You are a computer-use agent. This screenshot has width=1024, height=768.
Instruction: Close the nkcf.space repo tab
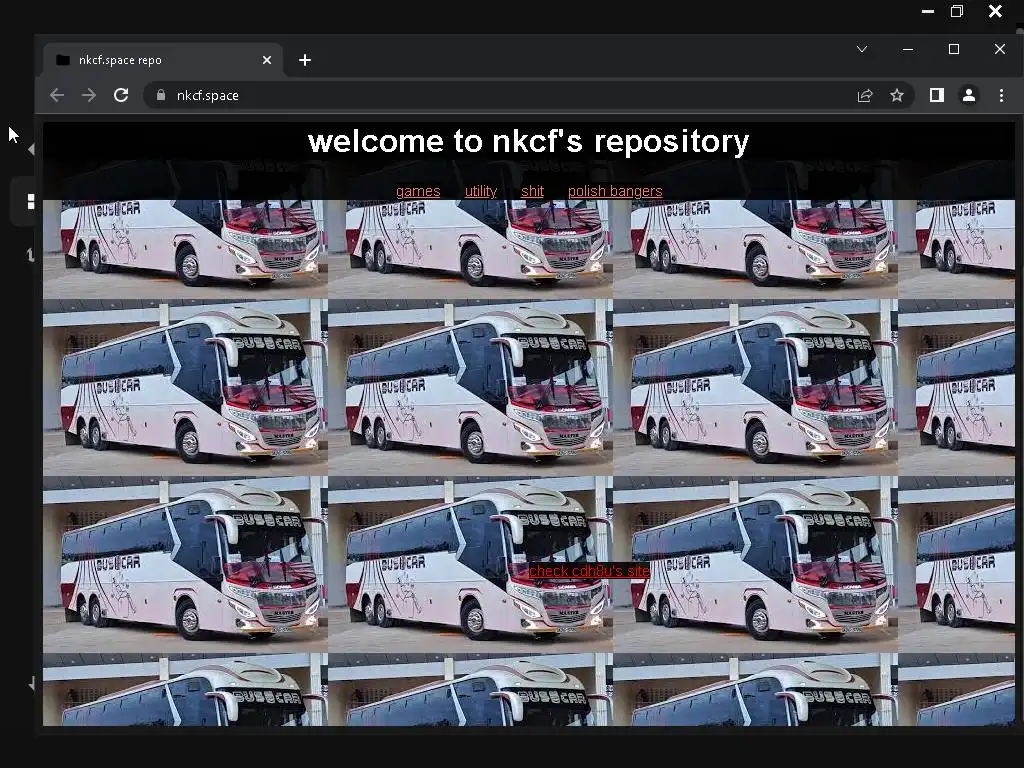[266, 60]
